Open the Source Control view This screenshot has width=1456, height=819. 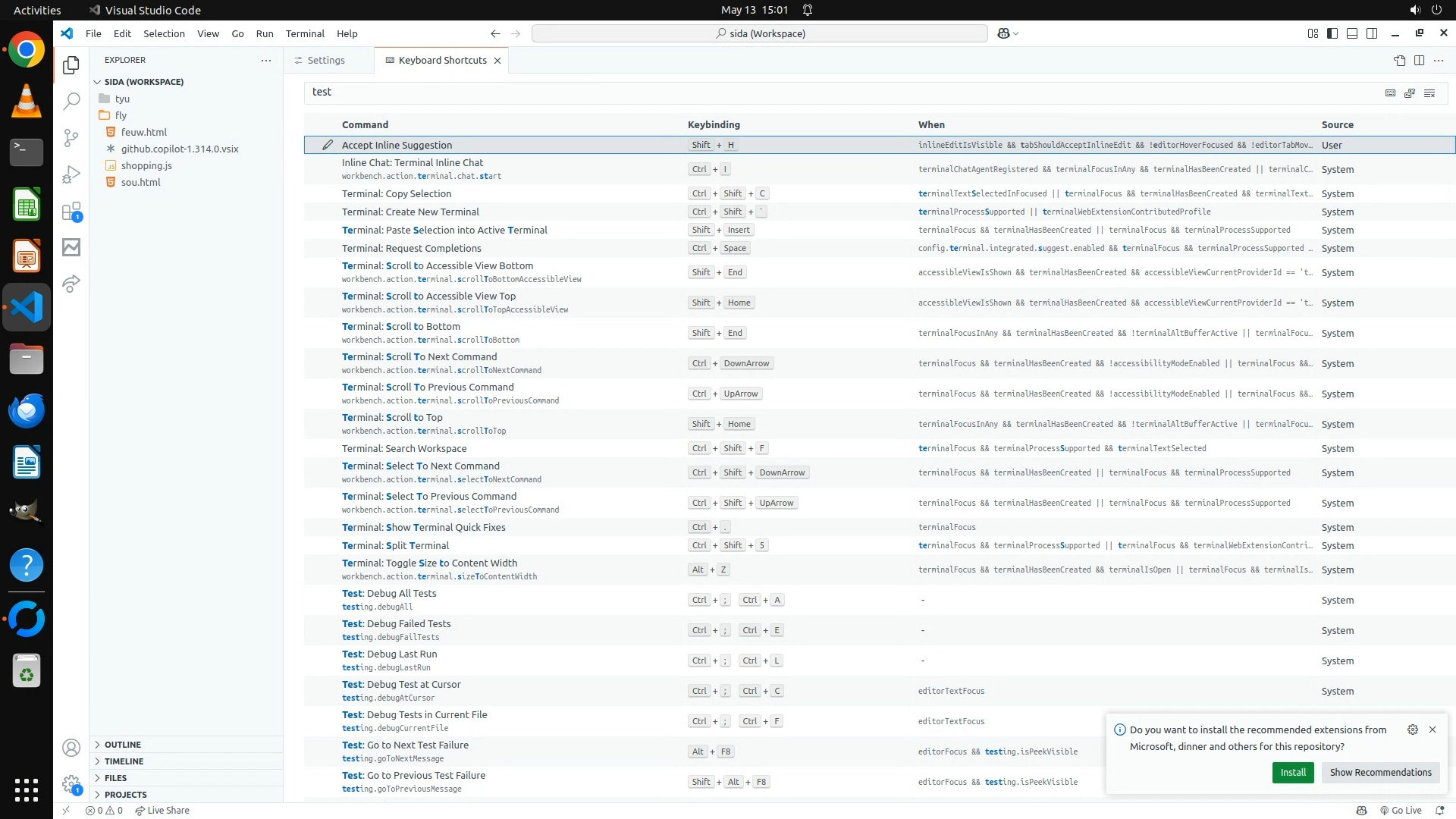(x=71, y=137)
